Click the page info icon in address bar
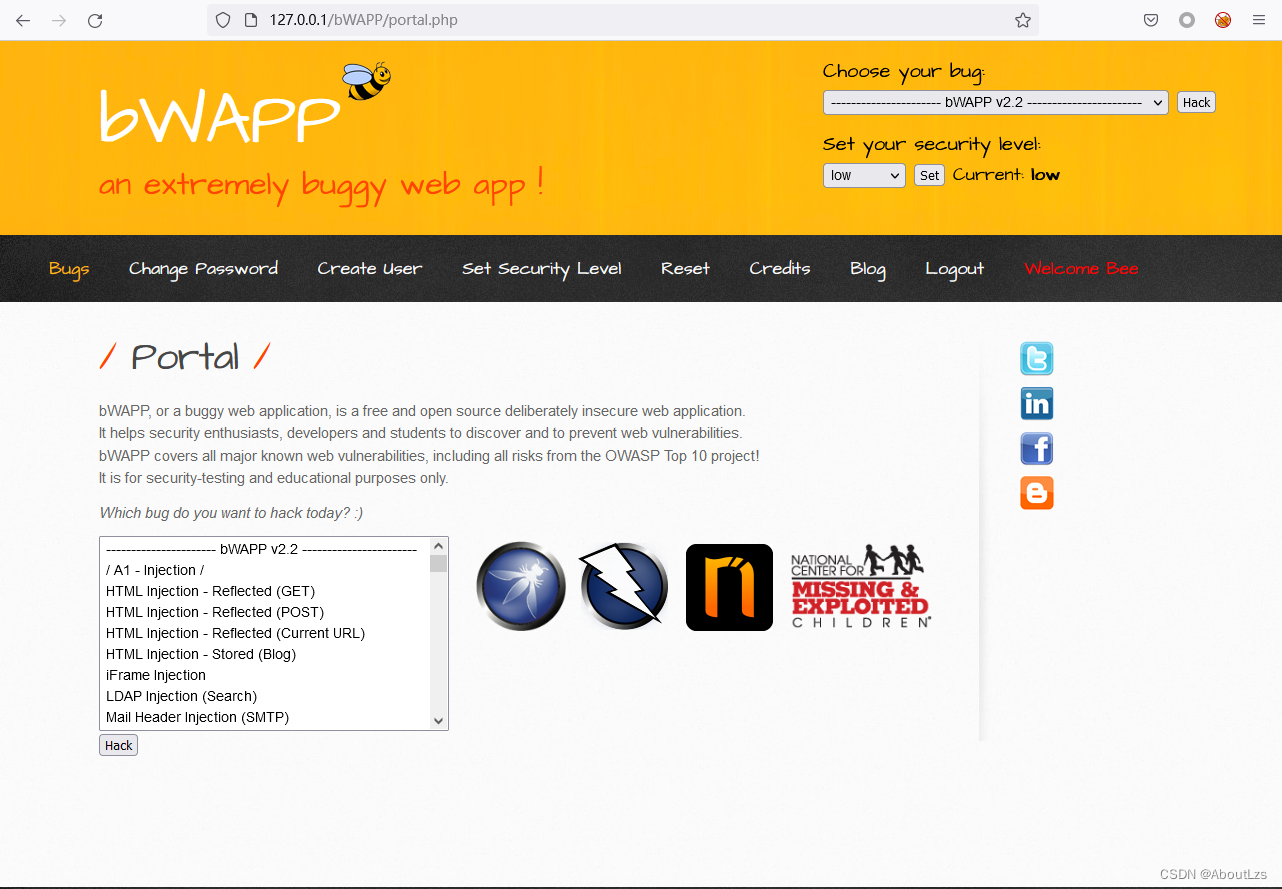This screenshot has height=889, width=1282. pos(251,20)
